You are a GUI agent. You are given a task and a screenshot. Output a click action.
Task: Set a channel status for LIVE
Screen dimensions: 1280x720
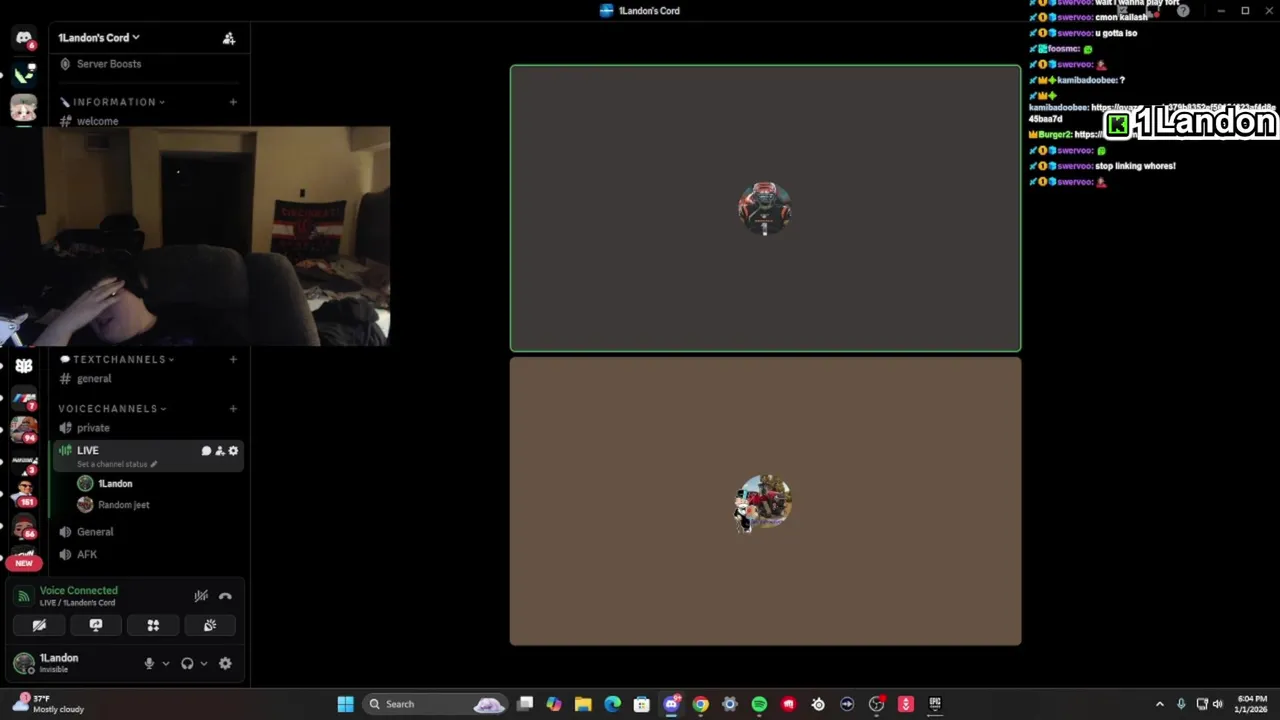point(117,464)
